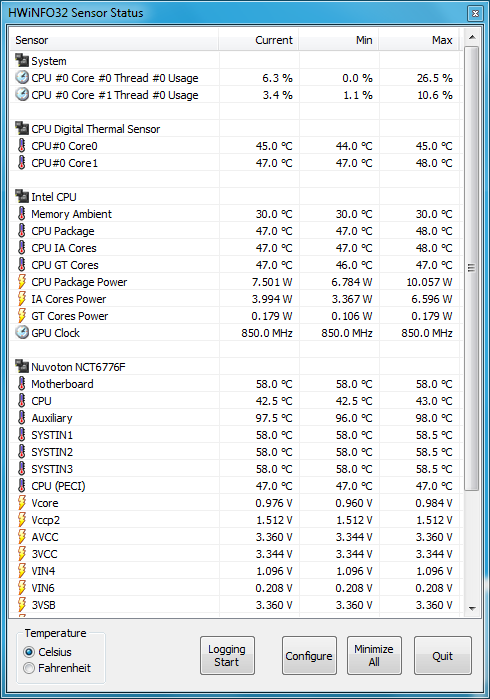
Task: Click the System group chip icon
Action: pyautogui.click(x=21, y=60)
